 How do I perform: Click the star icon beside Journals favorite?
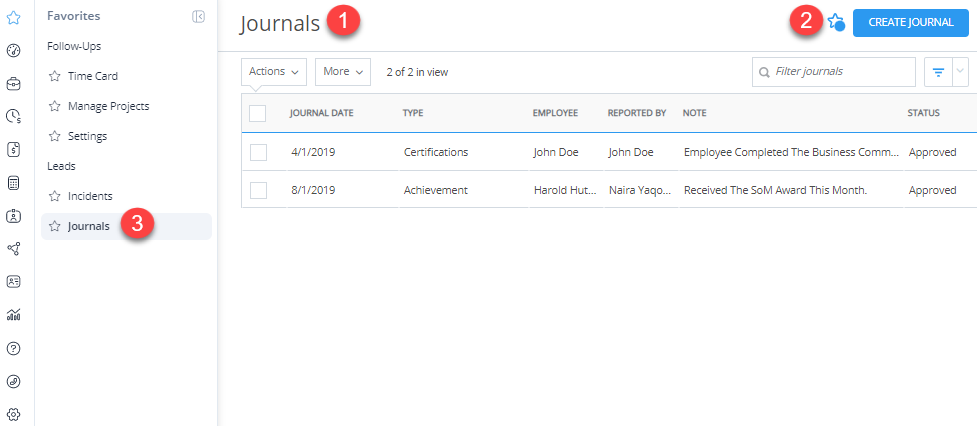(x=55, y=226)
